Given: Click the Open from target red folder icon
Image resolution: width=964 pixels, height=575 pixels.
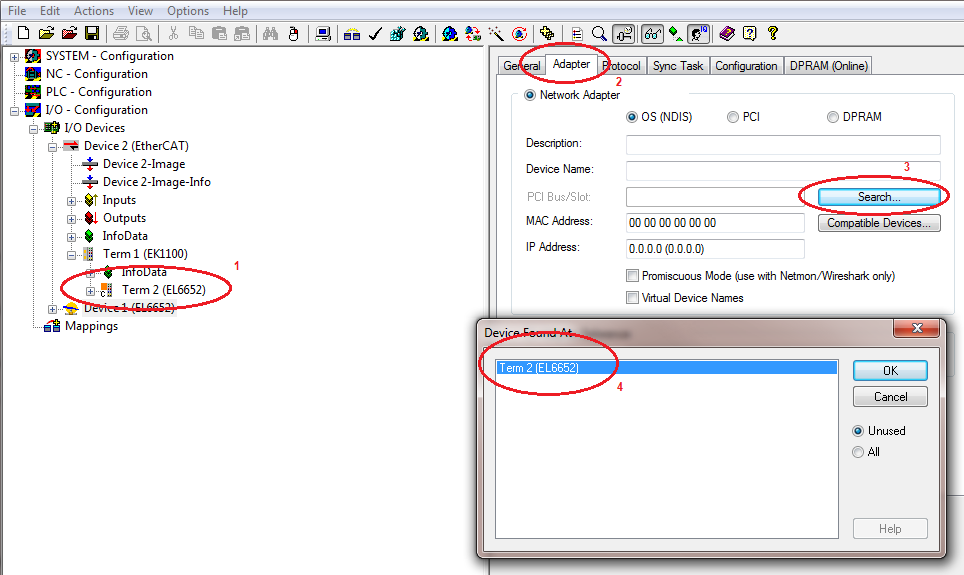Looking at the screenshot, I should click(x=69, y=33).
